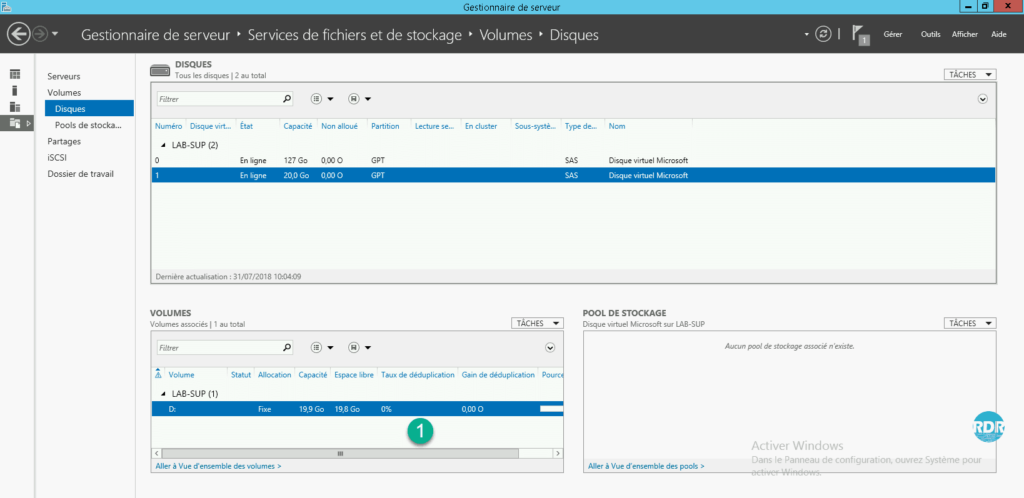Expand the Volumes panel chevron
The width and height of the screenshot is (1024, 498).
coord(550,348)
